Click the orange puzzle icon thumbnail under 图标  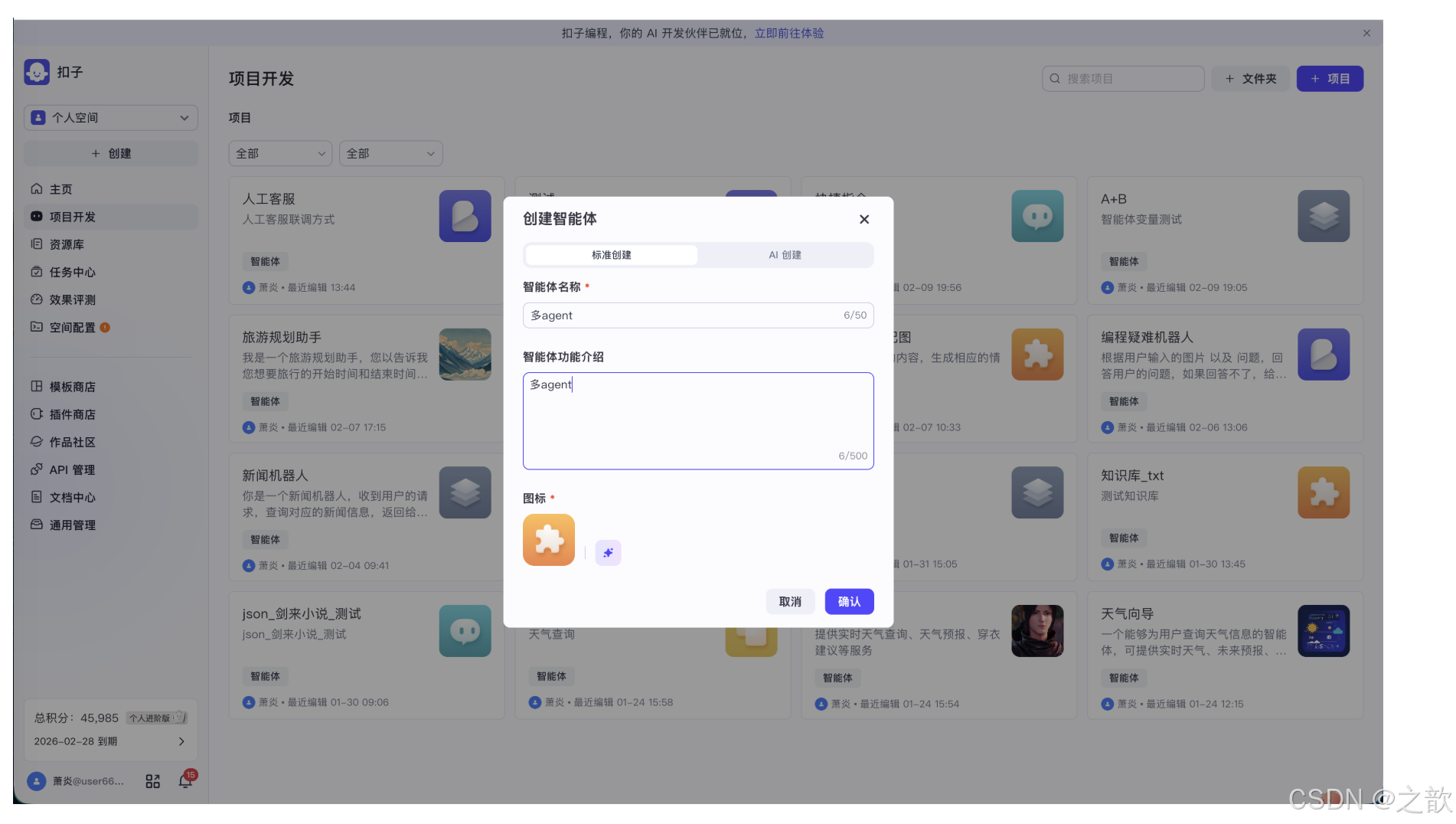coord(548,539)
